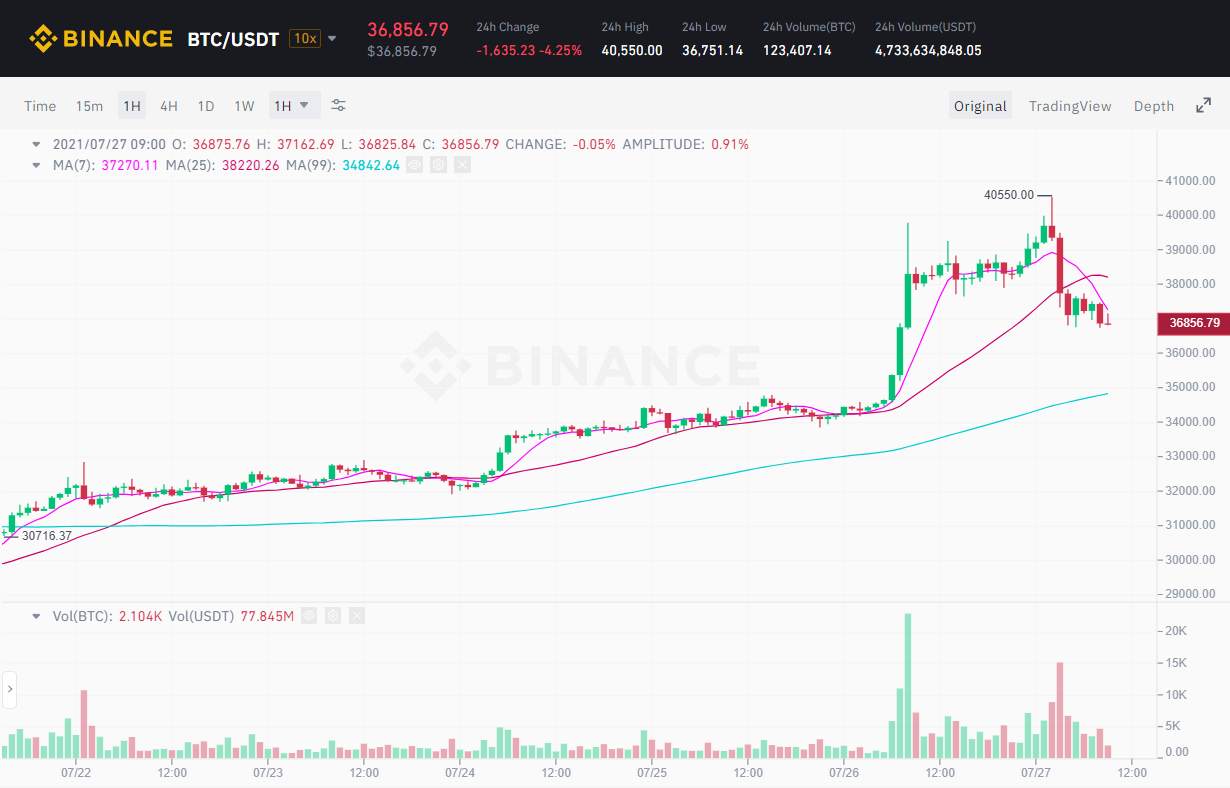Click the Vol(USDT) value 77.845M
Viewport: 1230px width, 788px height.
(x=267, y=616)
